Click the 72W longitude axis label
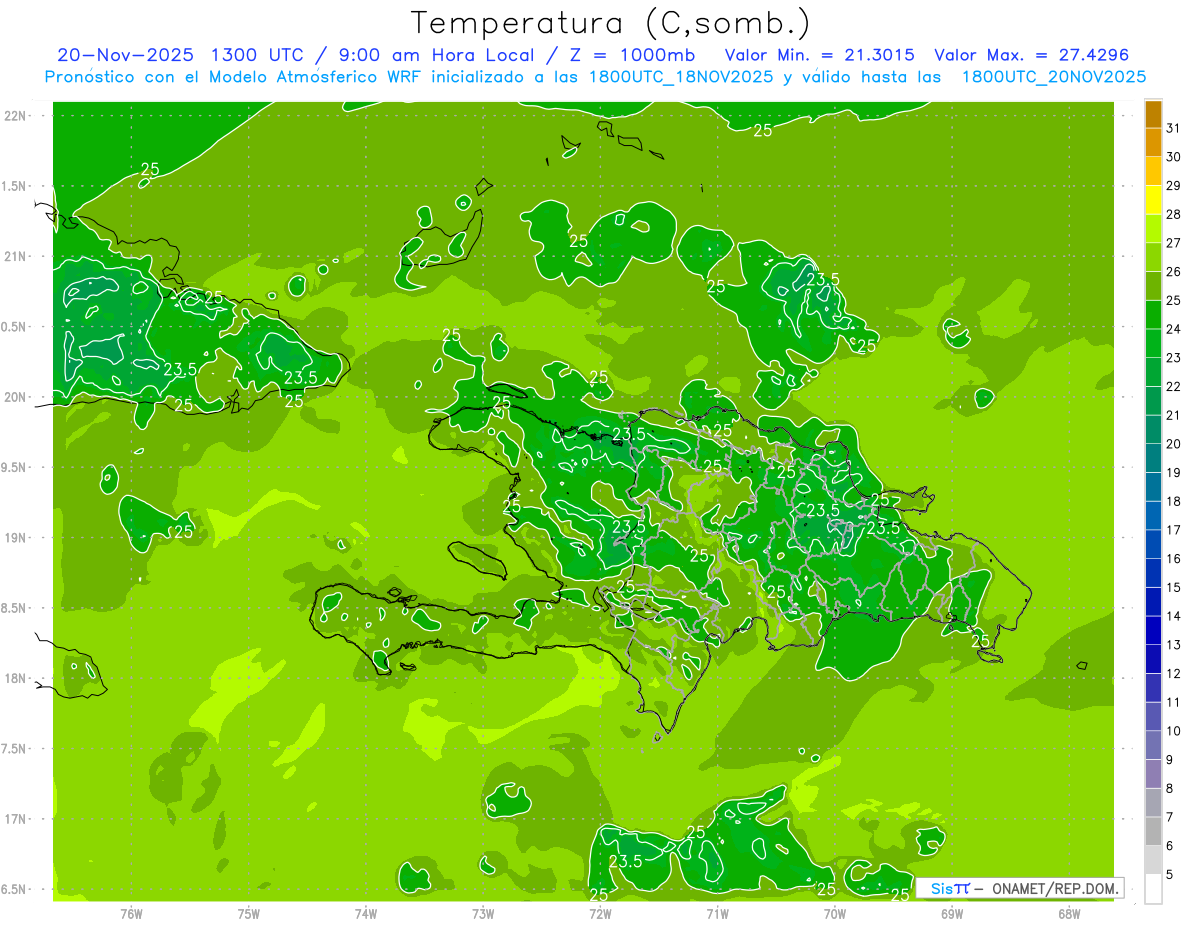The height and width of the screenshot is (927, 1200). (x=600, y=913)
